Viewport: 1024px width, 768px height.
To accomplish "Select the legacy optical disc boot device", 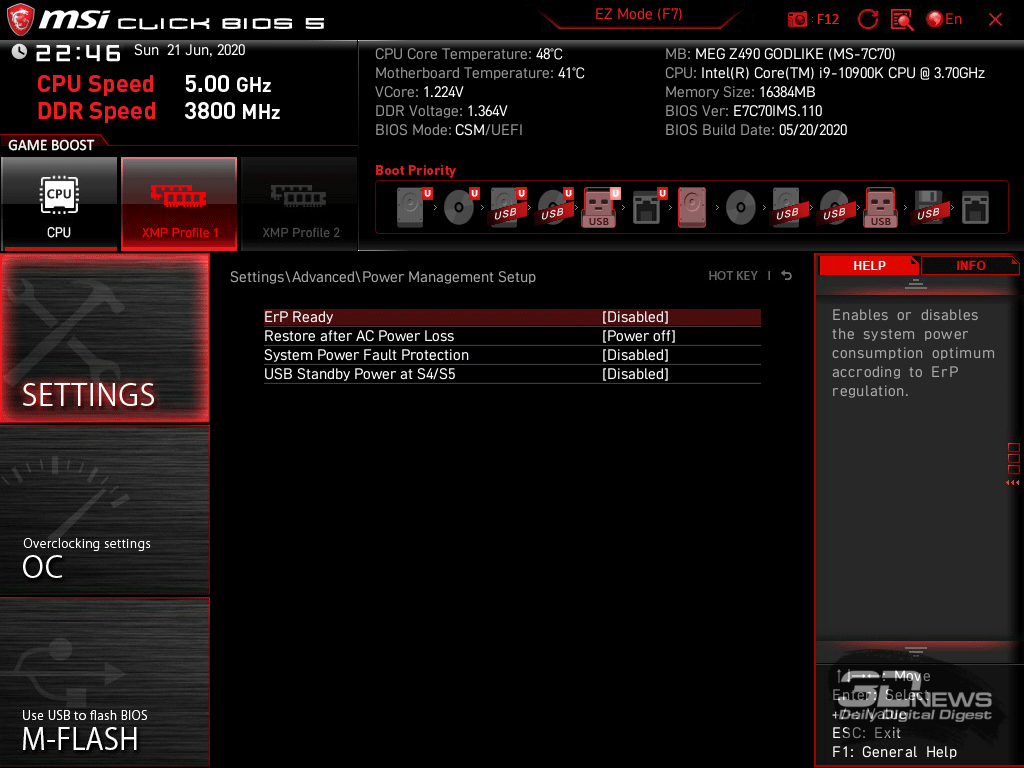I will (x=741, y=208).
